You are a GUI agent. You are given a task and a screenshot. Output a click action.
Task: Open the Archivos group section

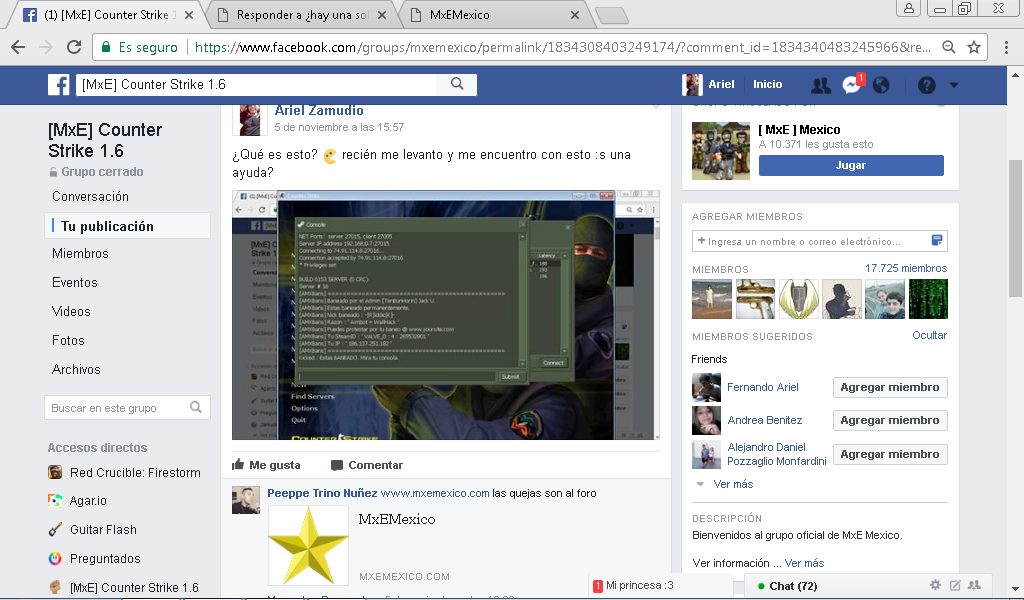76,370
